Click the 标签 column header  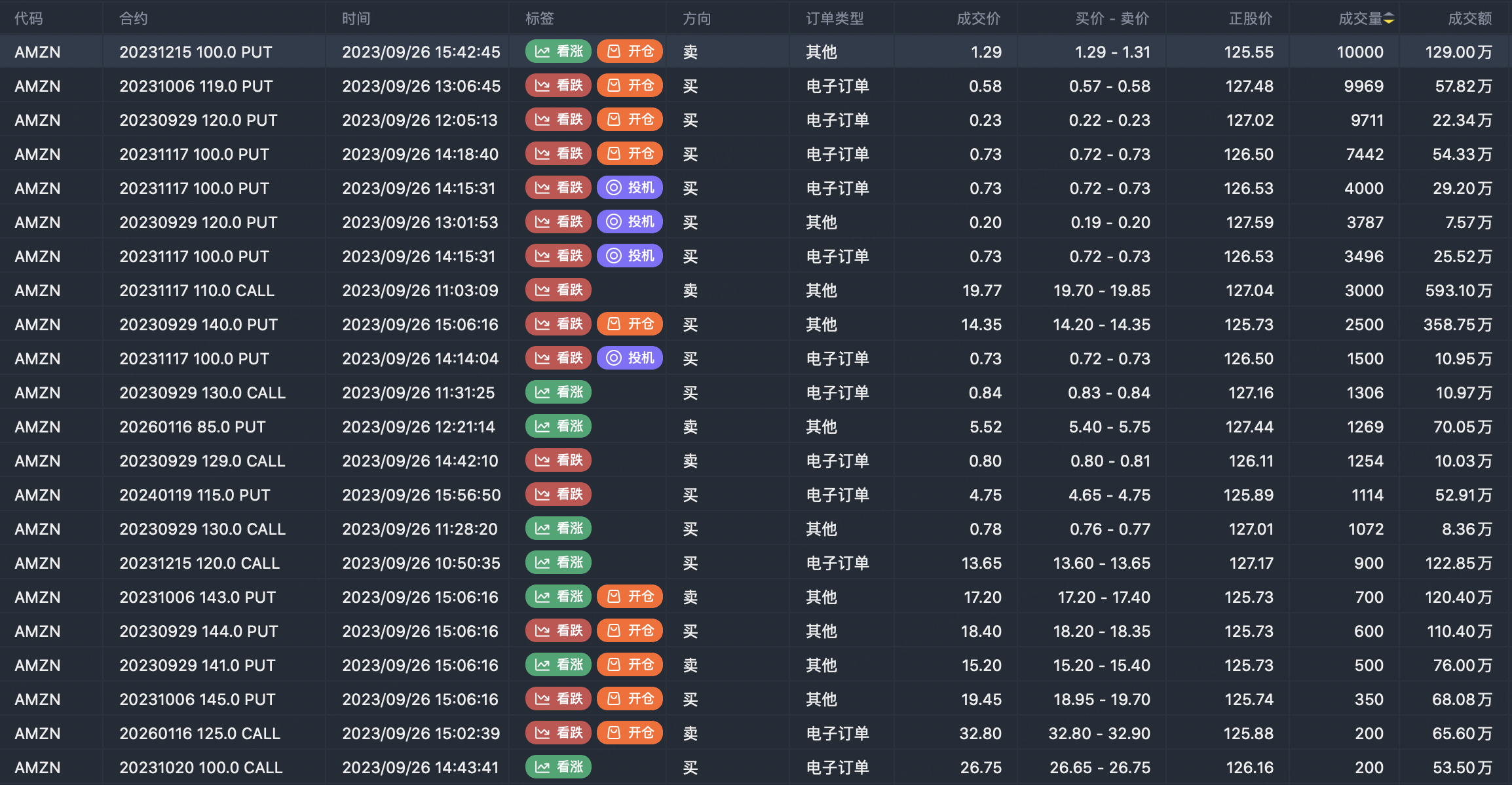(x=540, y=18)
